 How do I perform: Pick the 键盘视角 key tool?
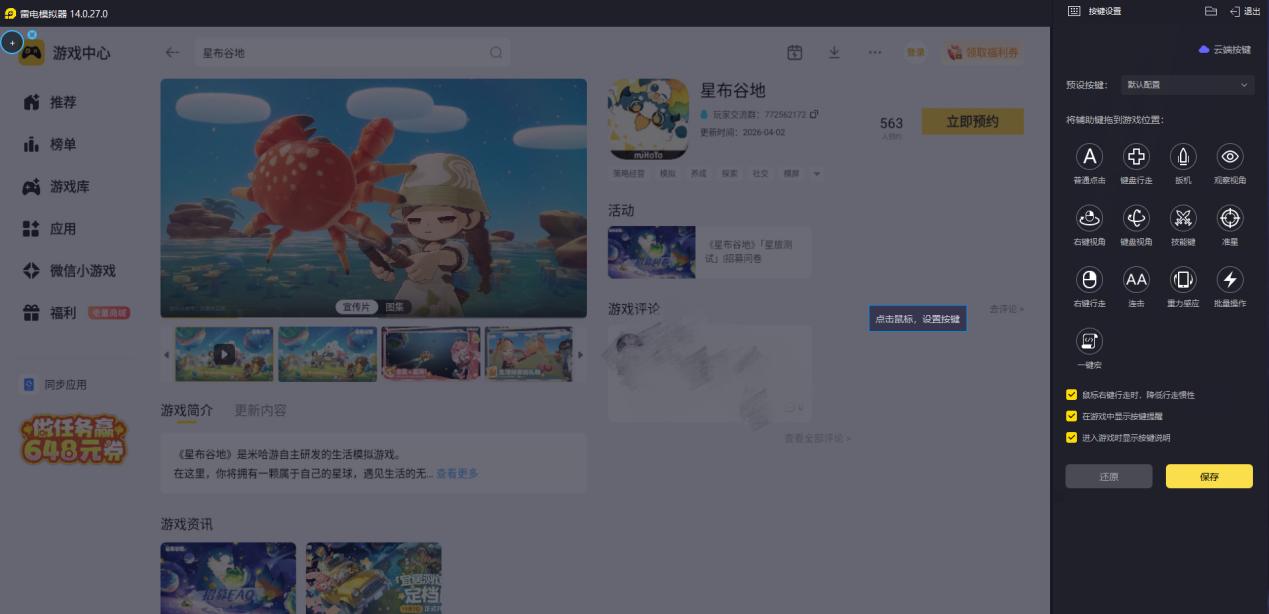coord(1136,218)
